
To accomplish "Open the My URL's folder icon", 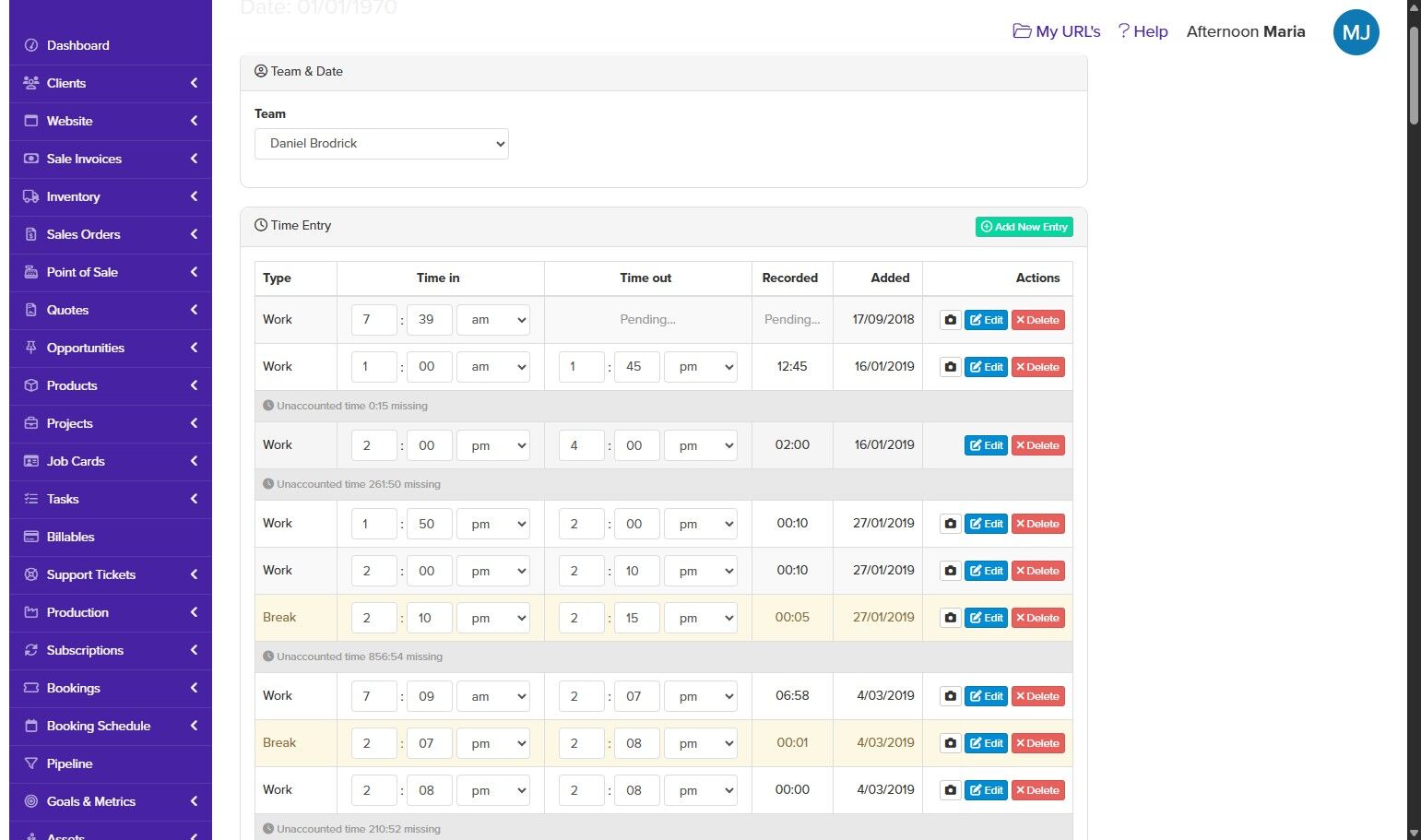I will pos(1022,31).
